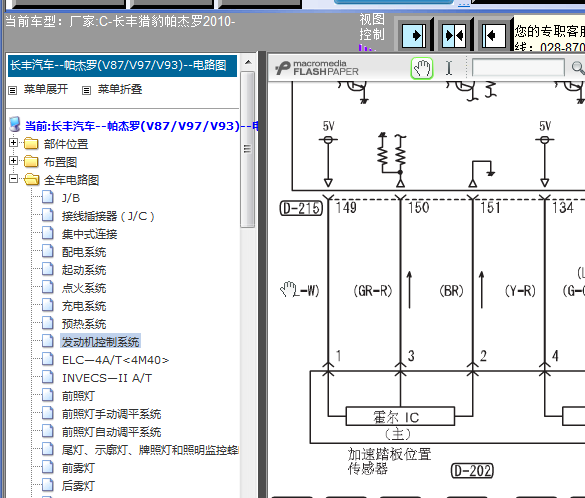The image size is (585, 498).
Task: Click the page icon beside 充电系统
Action: (x=48, y=304)
